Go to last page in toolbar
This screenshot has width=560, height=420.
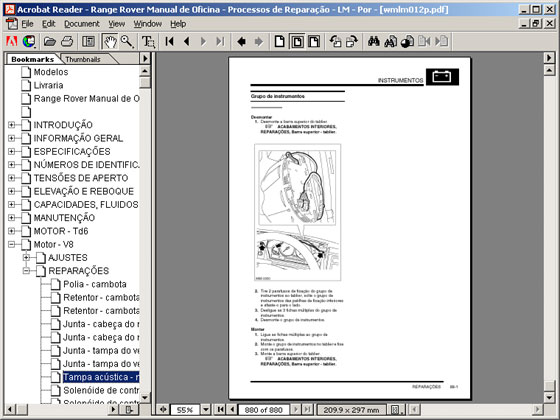coord(220,41)
